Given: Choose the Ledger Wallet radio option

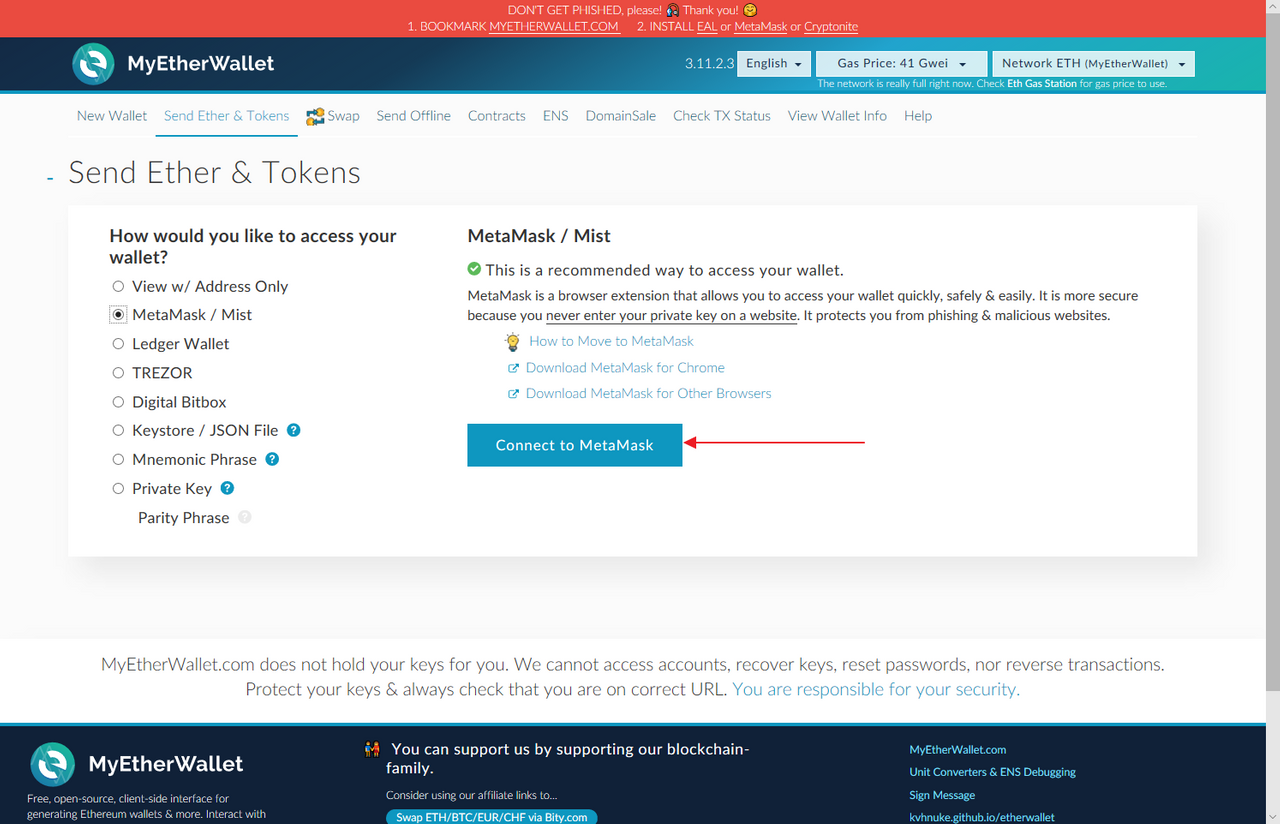Looking at the screenshot, I should tap(118, 343).
